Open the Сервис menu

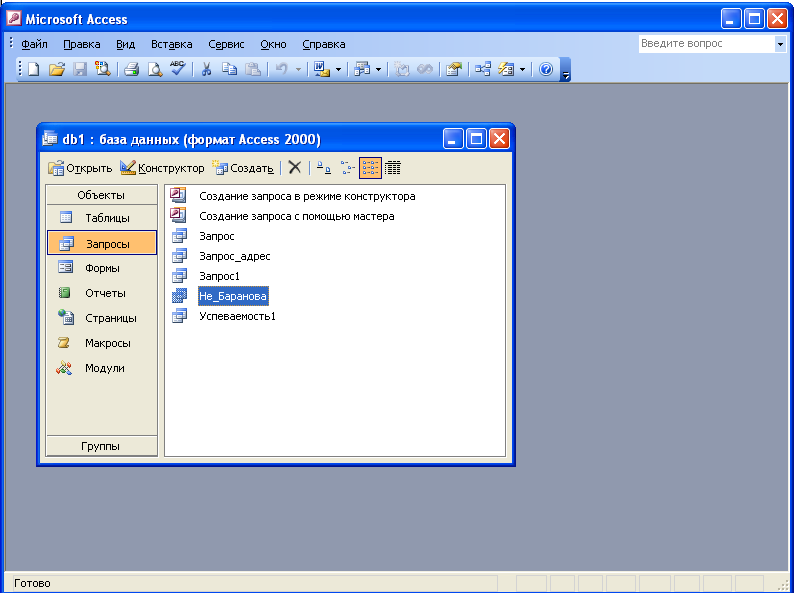[226, 44]
